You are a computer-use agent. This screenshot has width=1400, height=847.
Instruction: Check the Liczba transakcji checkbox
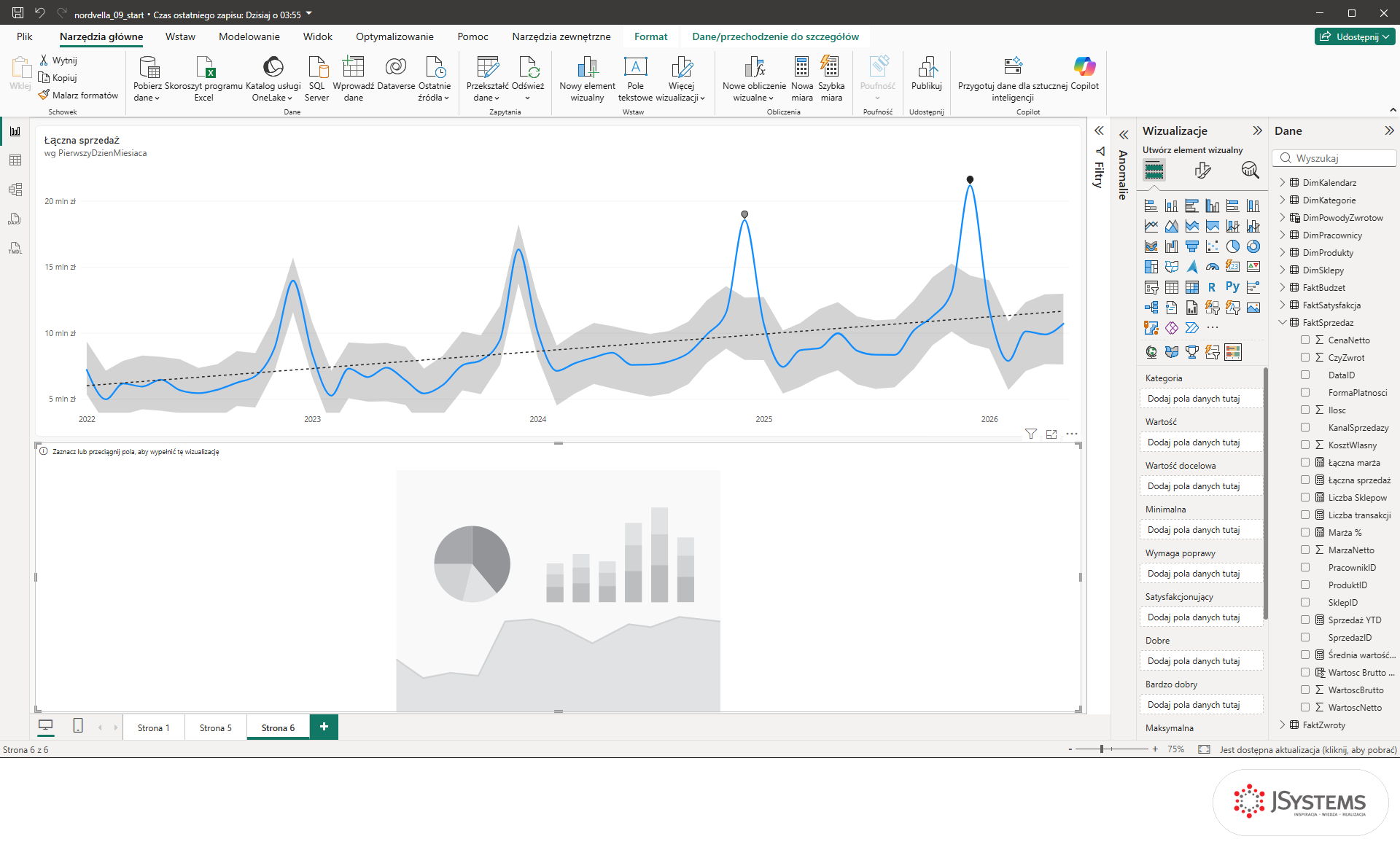pyautogui.click(x=1305, y=515)
